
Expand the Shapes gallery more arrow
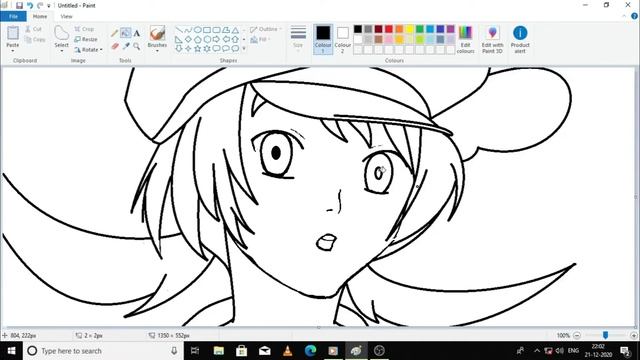coord(244,49)
